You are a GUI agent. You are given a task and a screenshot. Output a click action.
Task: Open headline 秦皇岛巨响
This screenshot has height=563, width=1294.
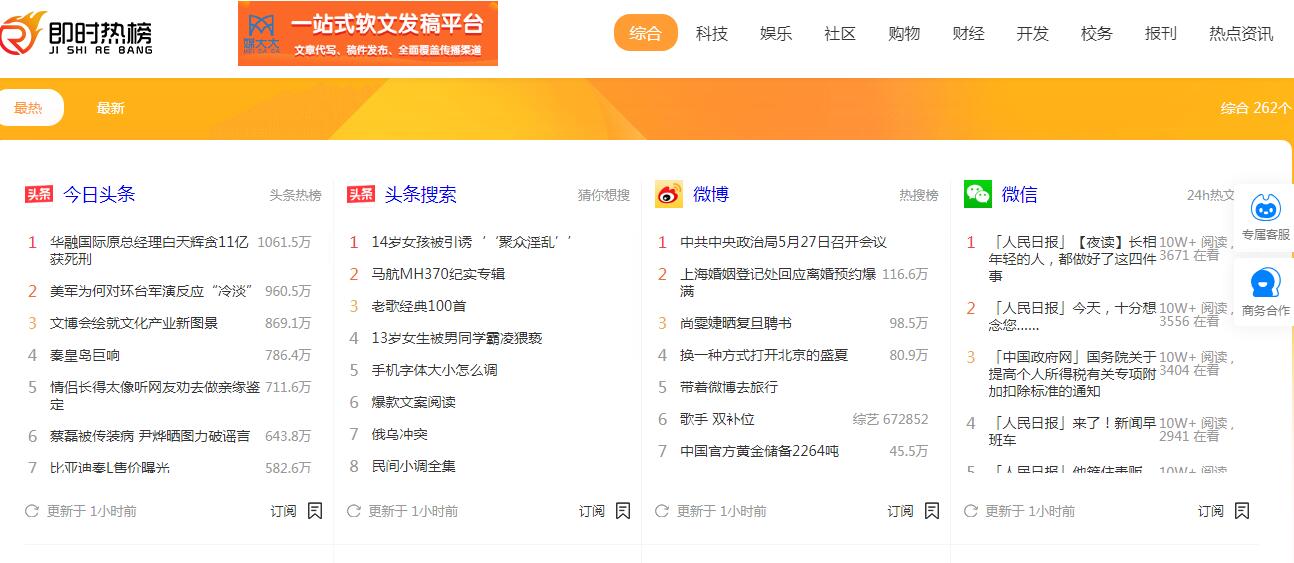tap(86, 355)
